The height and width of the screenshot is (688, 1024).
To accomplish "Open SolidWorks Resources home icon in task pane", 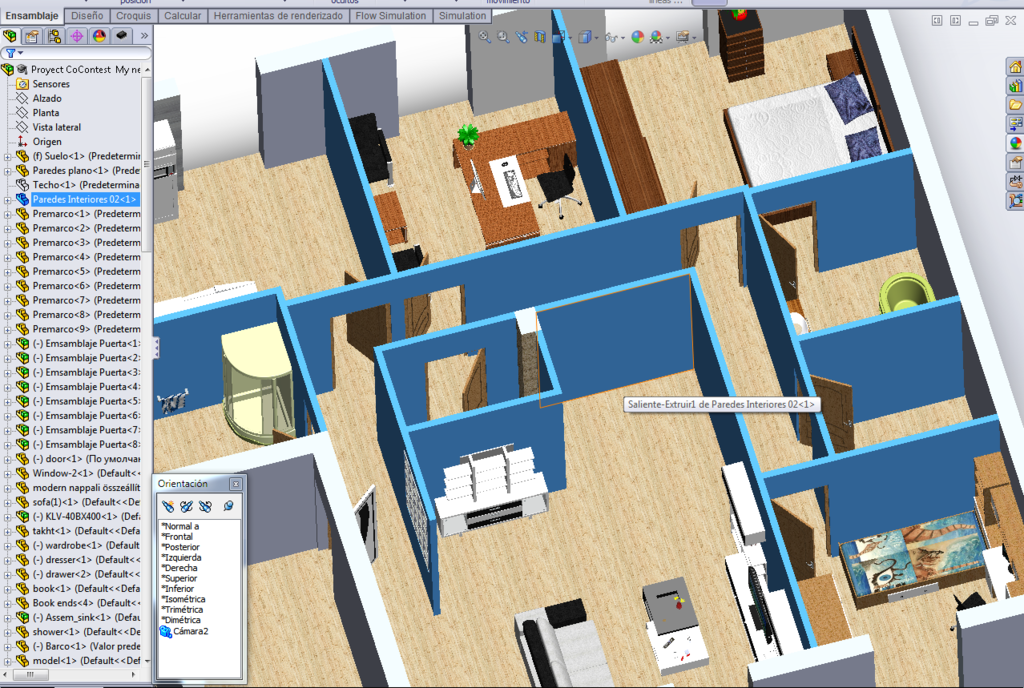I will pos(1015,67).
